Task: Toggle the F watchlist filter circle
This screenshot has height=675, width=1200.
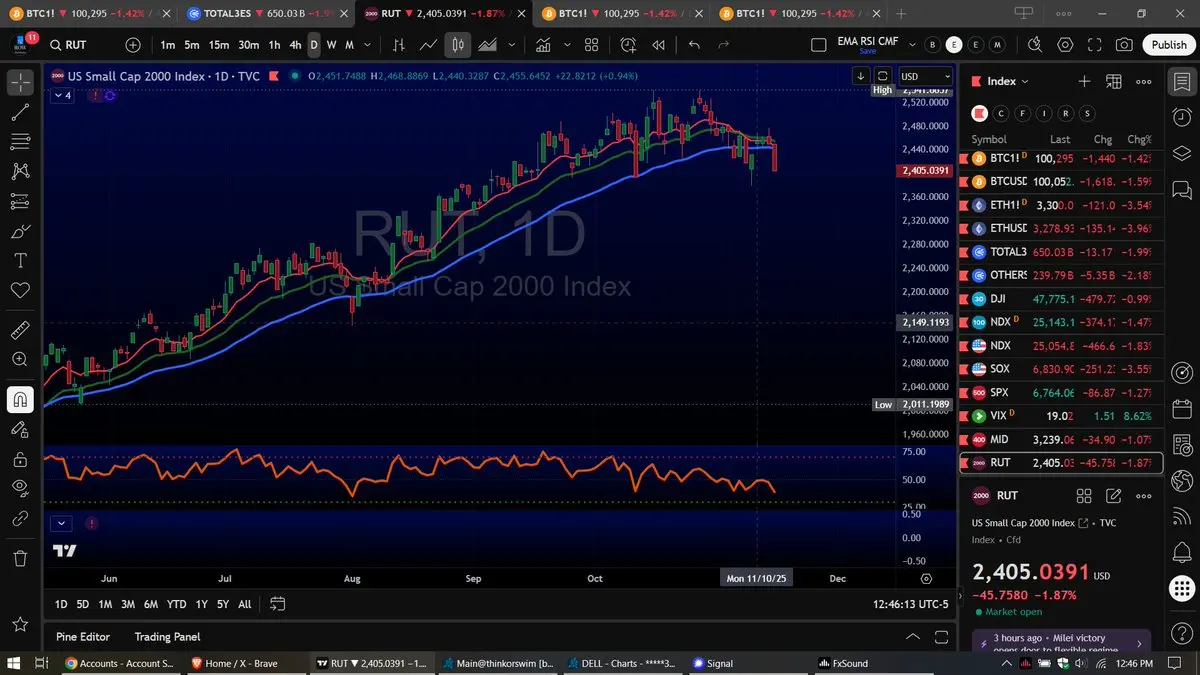Action: point(1023,113)
